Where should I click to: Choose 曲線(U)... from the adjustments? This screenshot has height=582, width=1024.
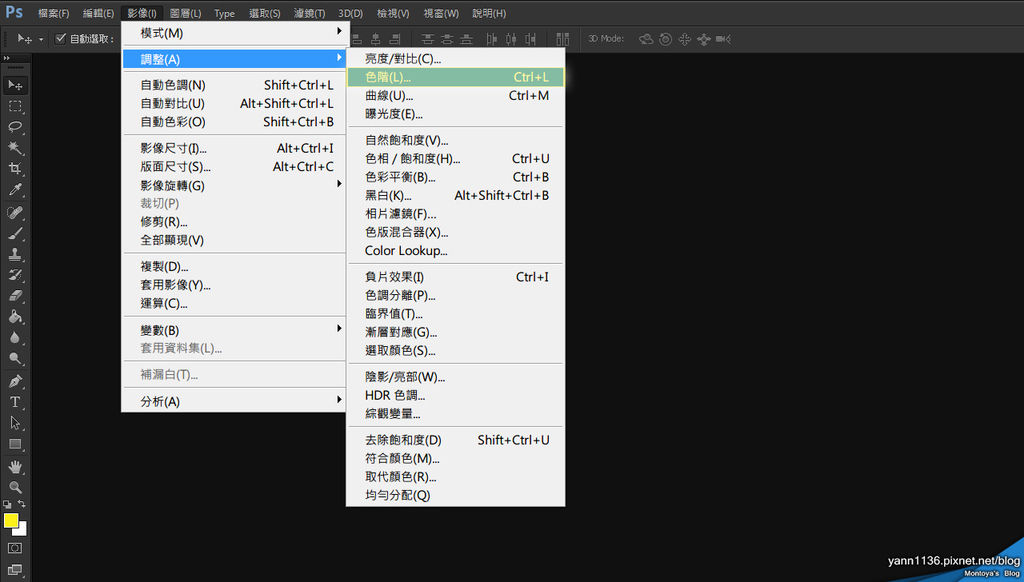[456, 95]
